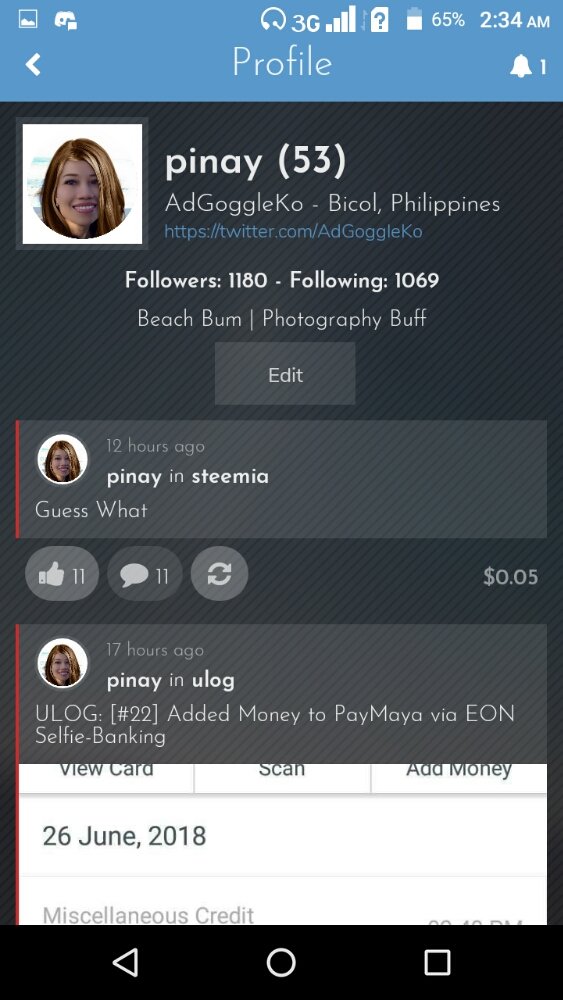Tap avatar on the 'Guess What' post
563x1000 pixels.
coord(62,459)
